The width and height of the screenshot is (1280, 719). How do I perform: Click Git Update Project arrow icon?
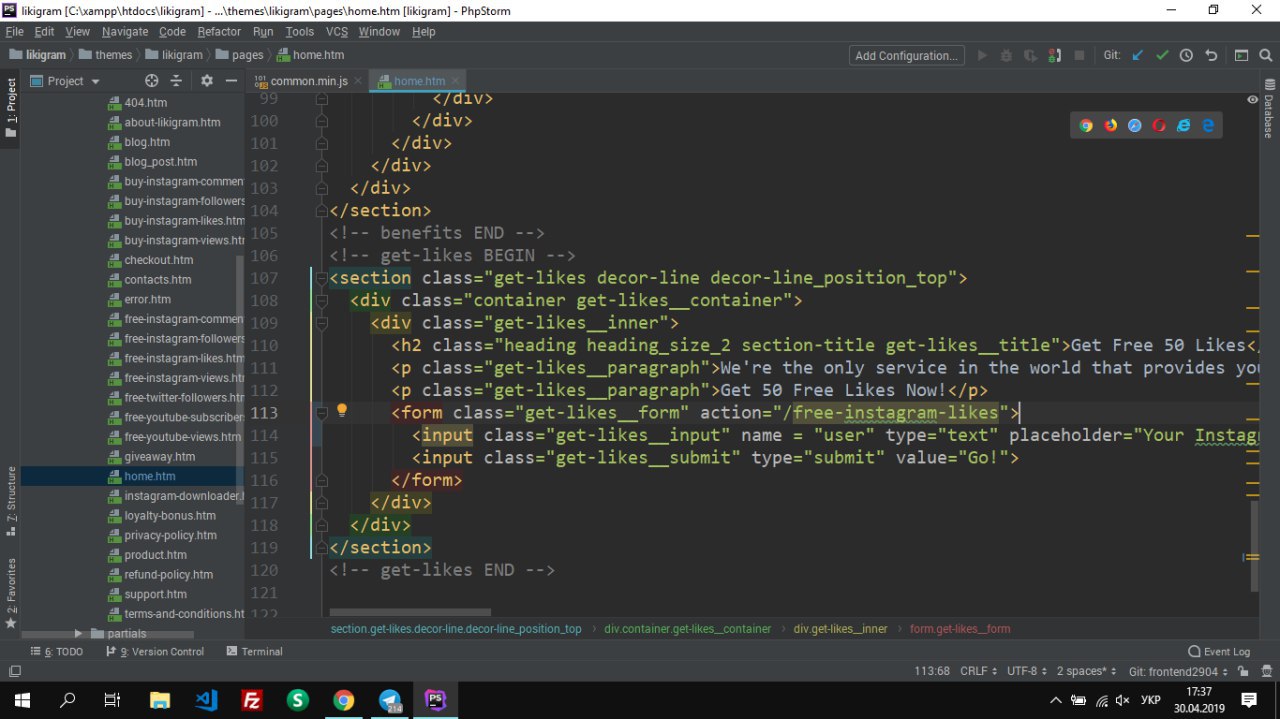pos(1138,55)
